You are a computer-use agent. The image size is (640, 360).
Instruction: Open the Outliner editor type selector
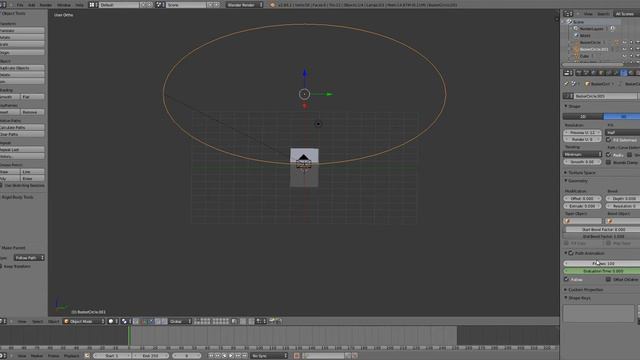(x=568, y=13)
